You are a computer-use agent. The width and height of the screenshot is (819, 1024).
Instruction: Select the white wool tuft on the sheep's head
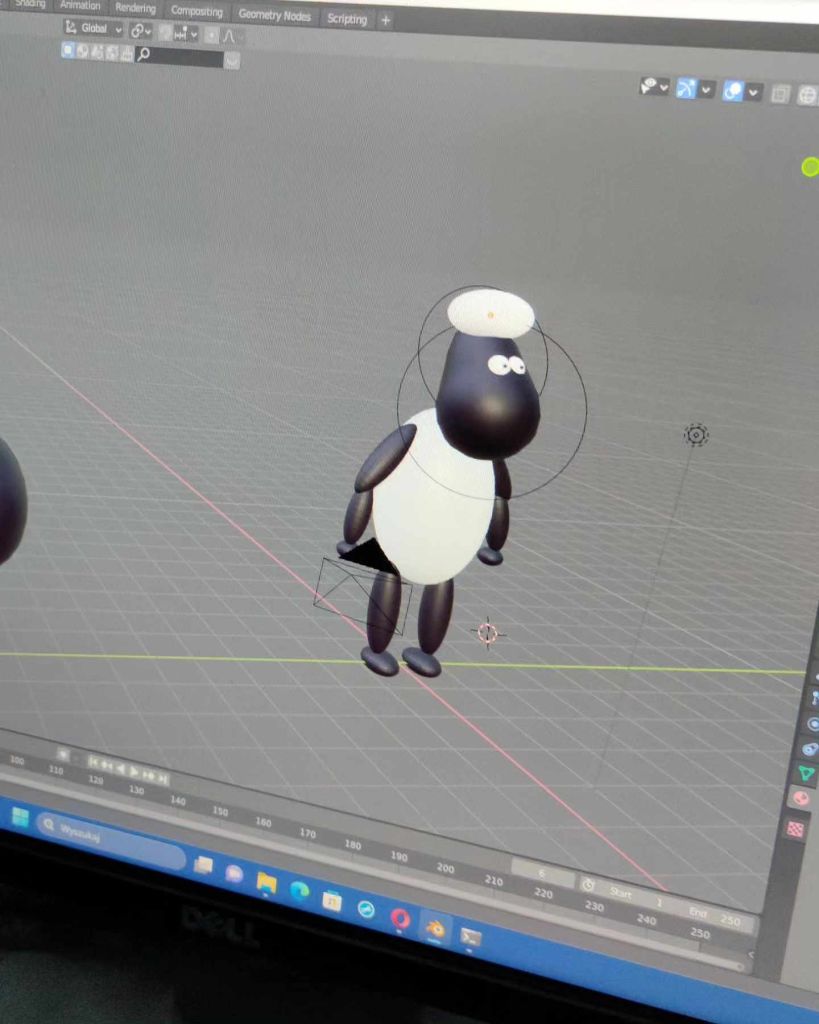coord(490,314)
